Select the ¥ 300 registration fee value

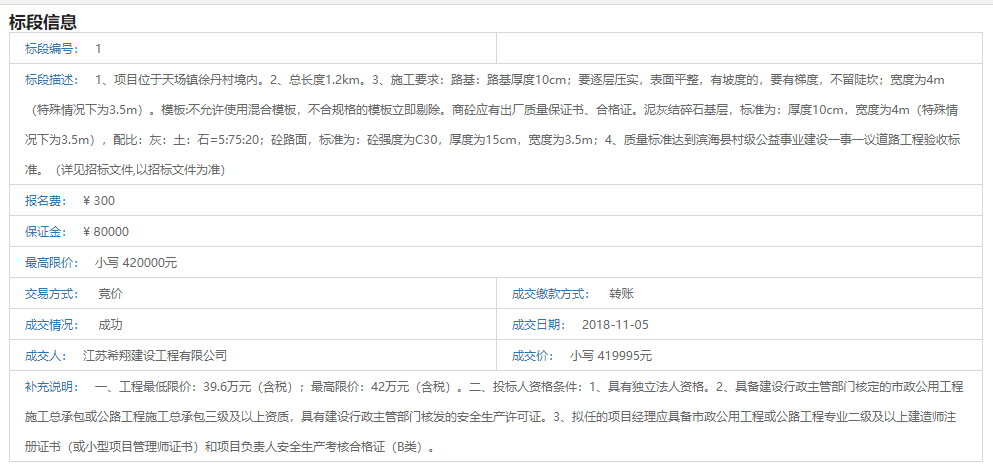tap(99, 200)
